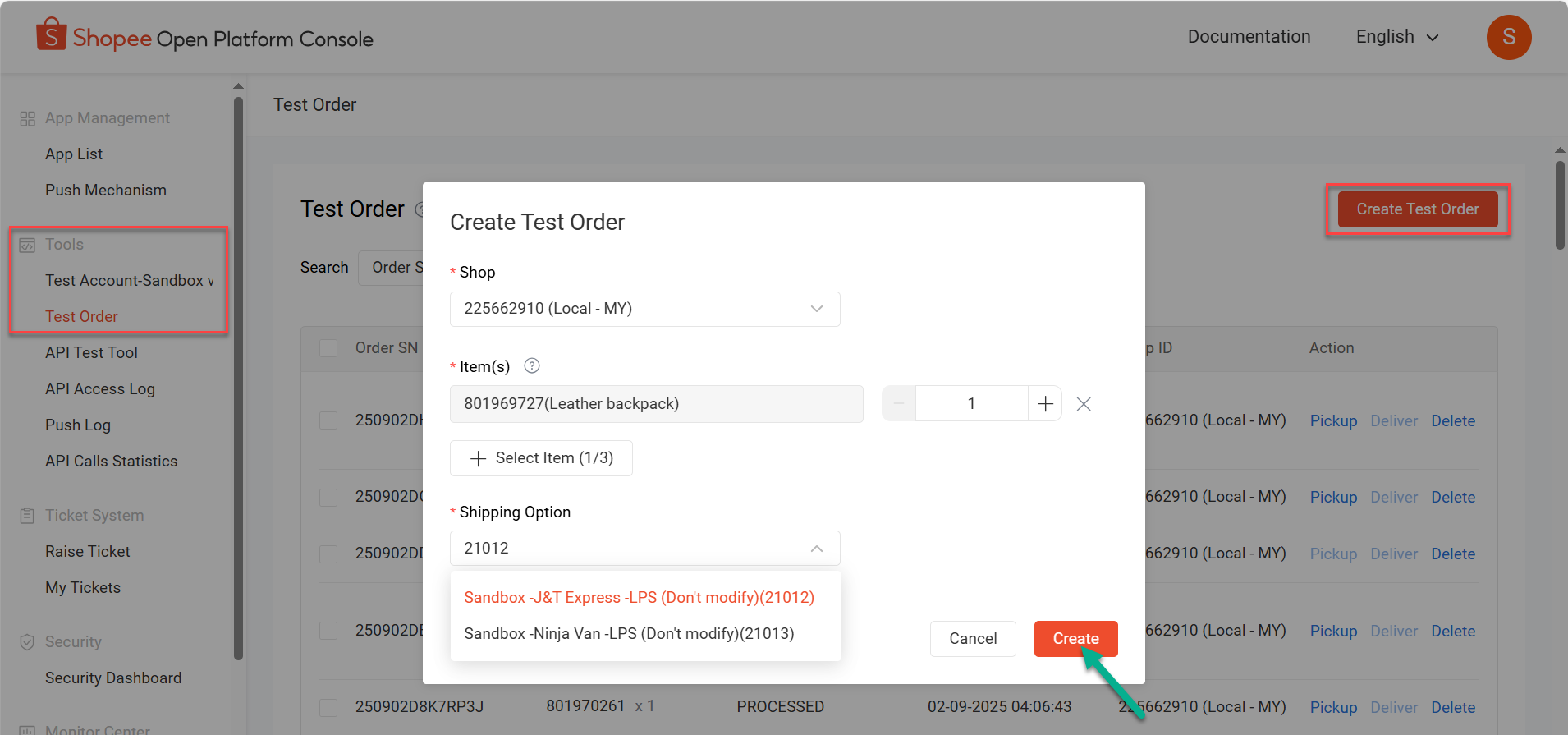This screenshot has height=735, width=1568.
Task: Open the English language dropdown
Action: [x=1396, y=37]
